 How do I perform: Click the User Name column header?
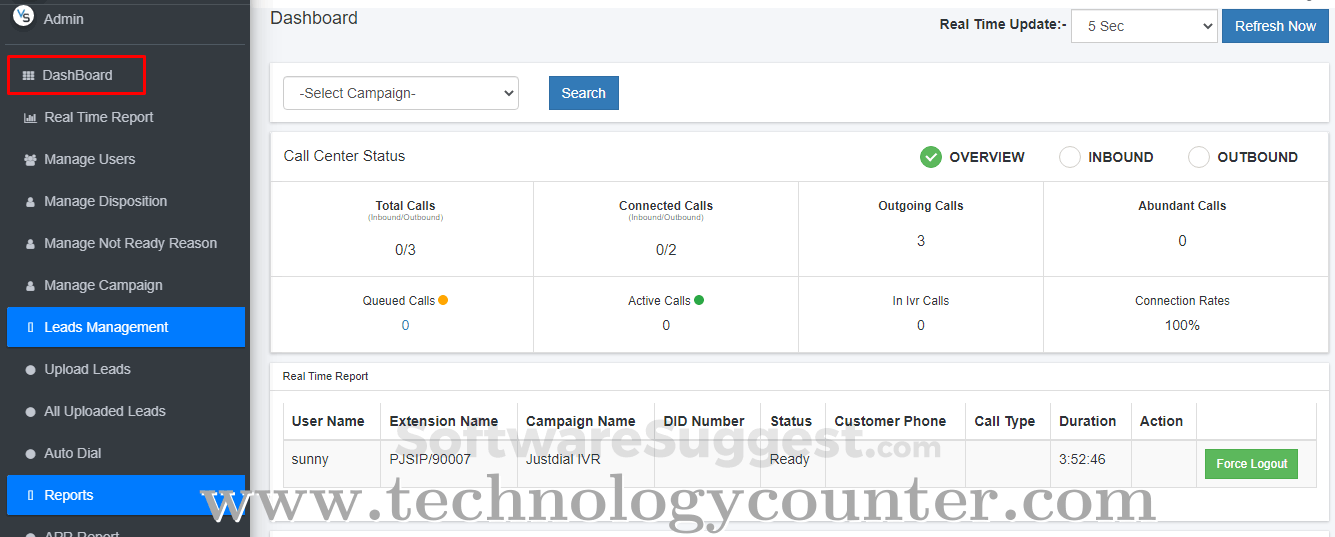pyautogui.click(x=328, y=421)
